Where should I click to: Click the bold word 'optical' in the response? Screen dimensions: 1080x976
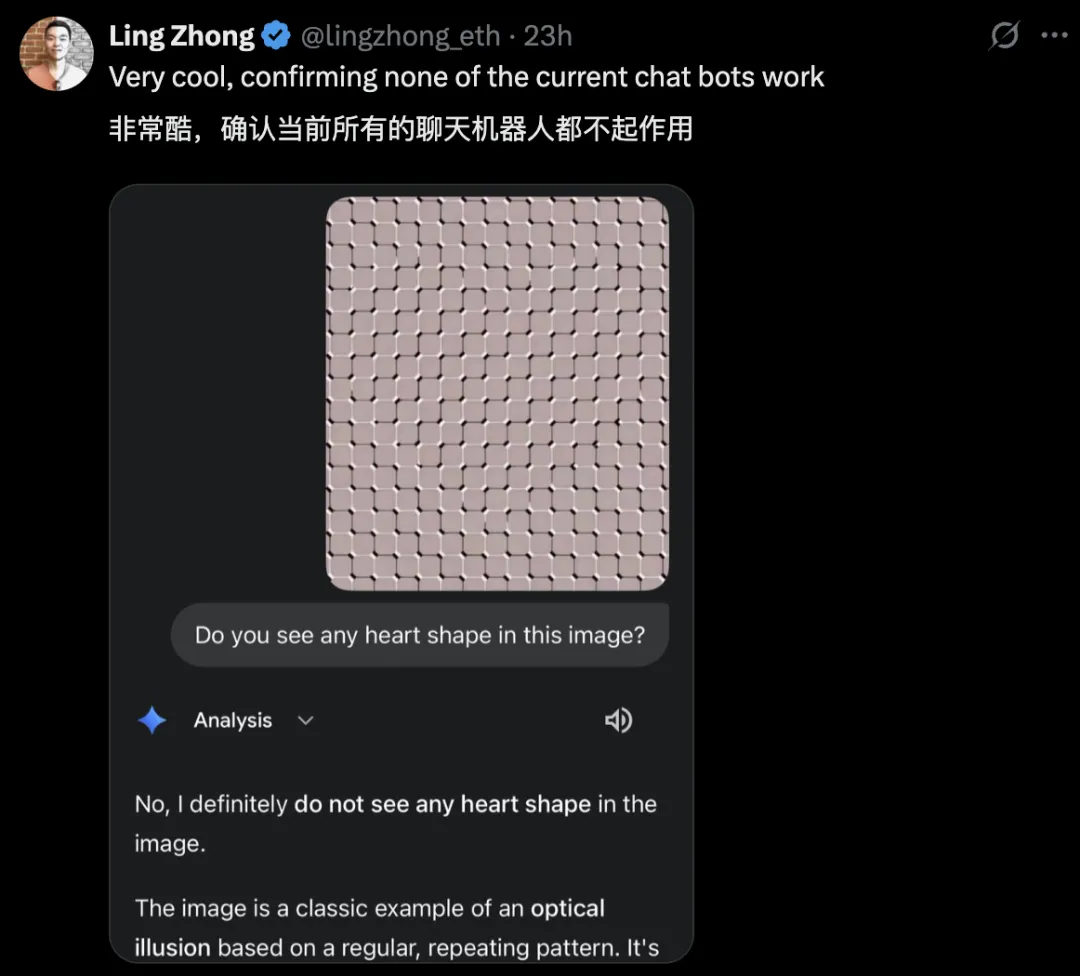[x=568, y=909]
